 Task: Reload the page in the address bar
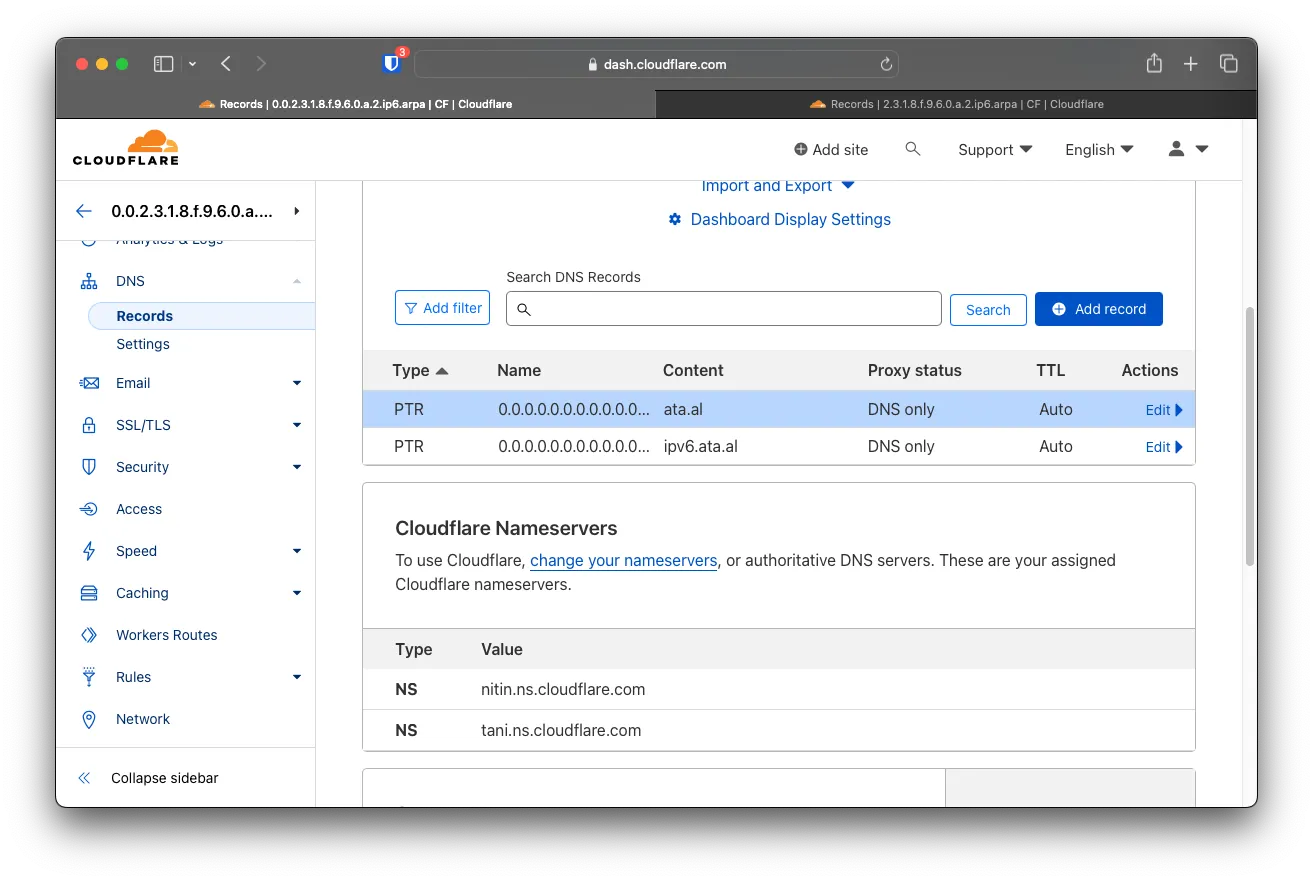click(885, 64)
